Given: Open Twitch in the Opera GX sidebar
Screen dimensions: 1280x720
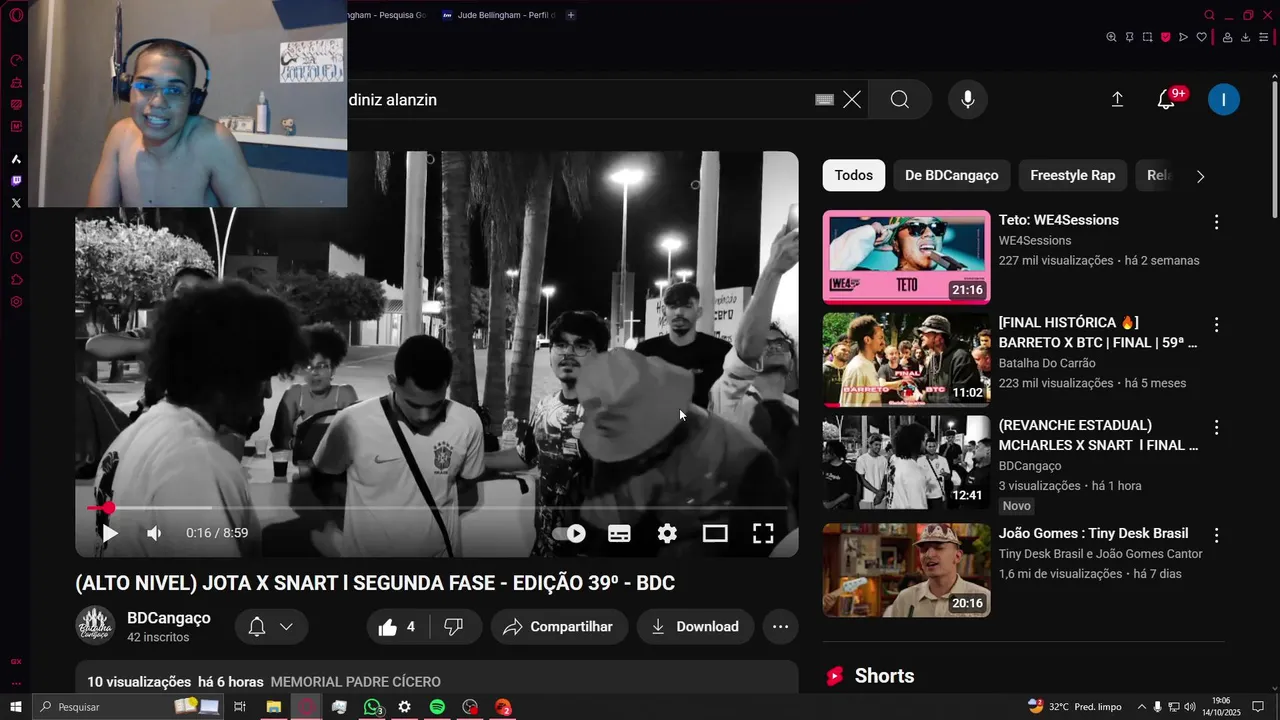Looking at the screenshot, I should [x=16, y=181].
